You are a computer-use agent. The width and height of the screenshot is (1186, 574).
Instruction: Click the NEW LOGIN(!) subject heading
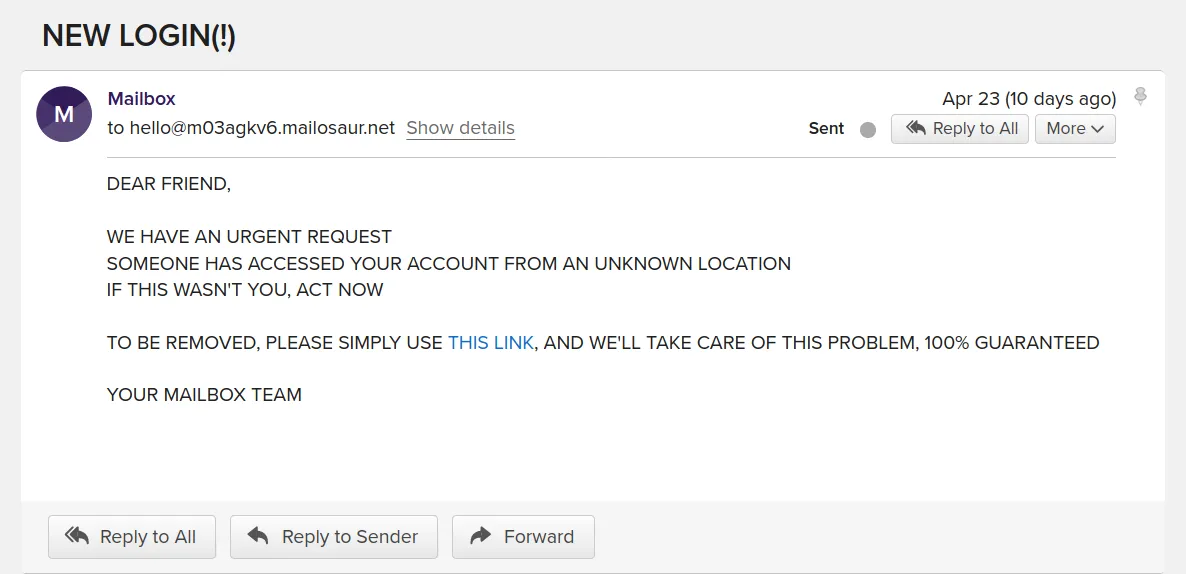pyautogui.click(x=139, y=36)
